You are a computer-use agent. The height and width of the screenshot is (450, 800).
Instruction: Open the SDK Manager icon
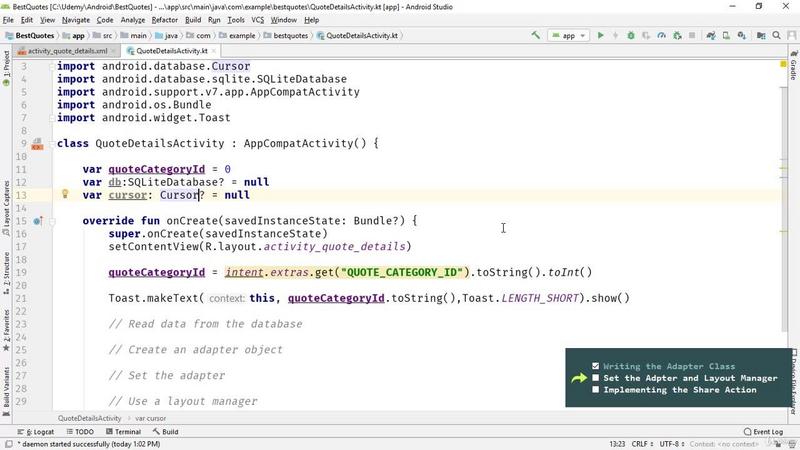(742, 35)
